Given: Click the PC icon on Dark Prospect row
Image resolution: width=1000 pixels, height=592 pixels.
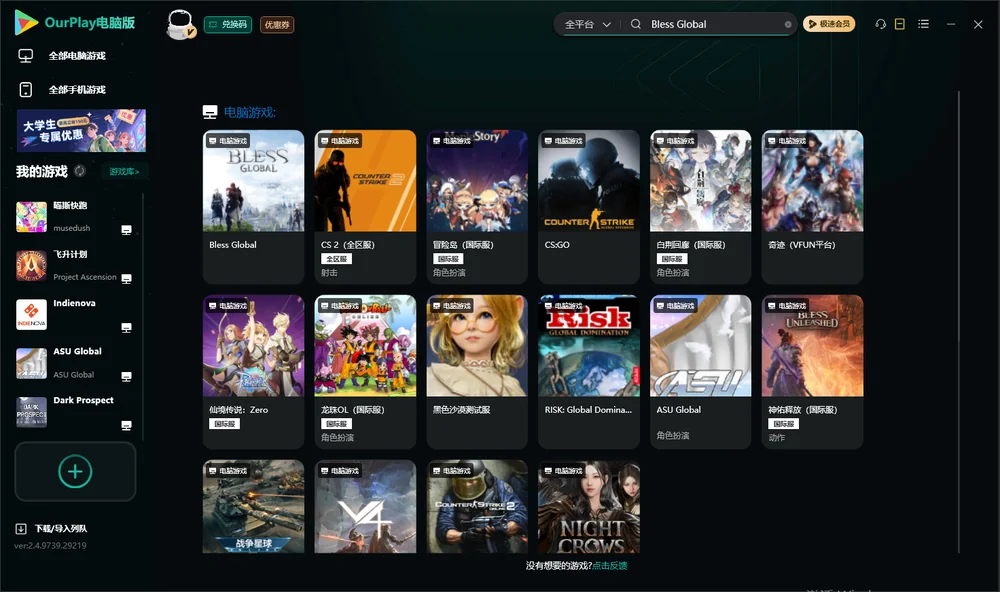Looking at the screenshot, I should tap(126, 426).
